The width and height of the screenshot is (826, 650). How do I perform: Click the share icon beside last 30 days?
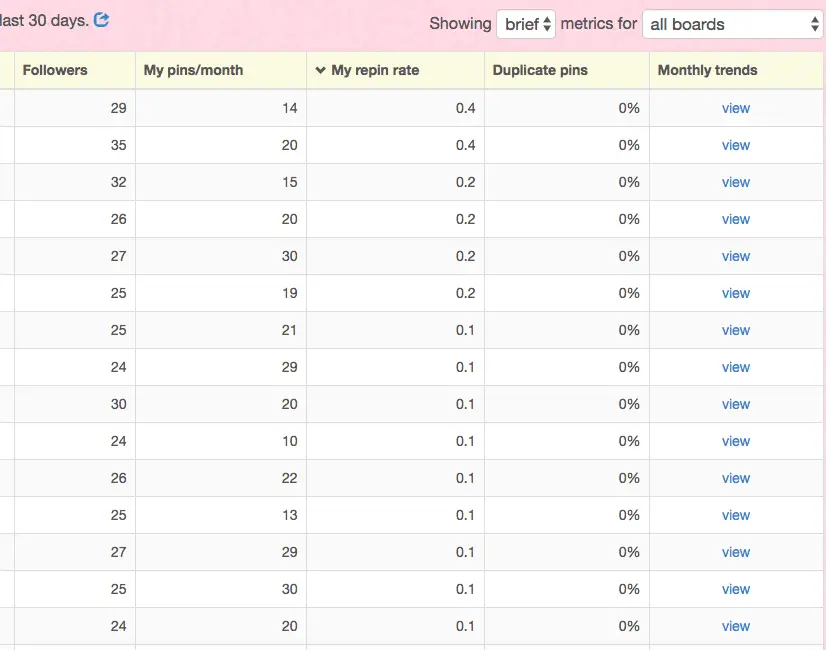(x=101, y=20)
